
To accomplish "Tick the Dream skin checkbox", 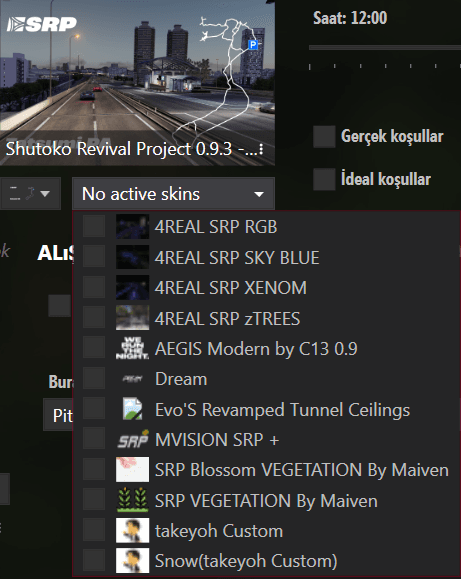I will click(94, 378).
